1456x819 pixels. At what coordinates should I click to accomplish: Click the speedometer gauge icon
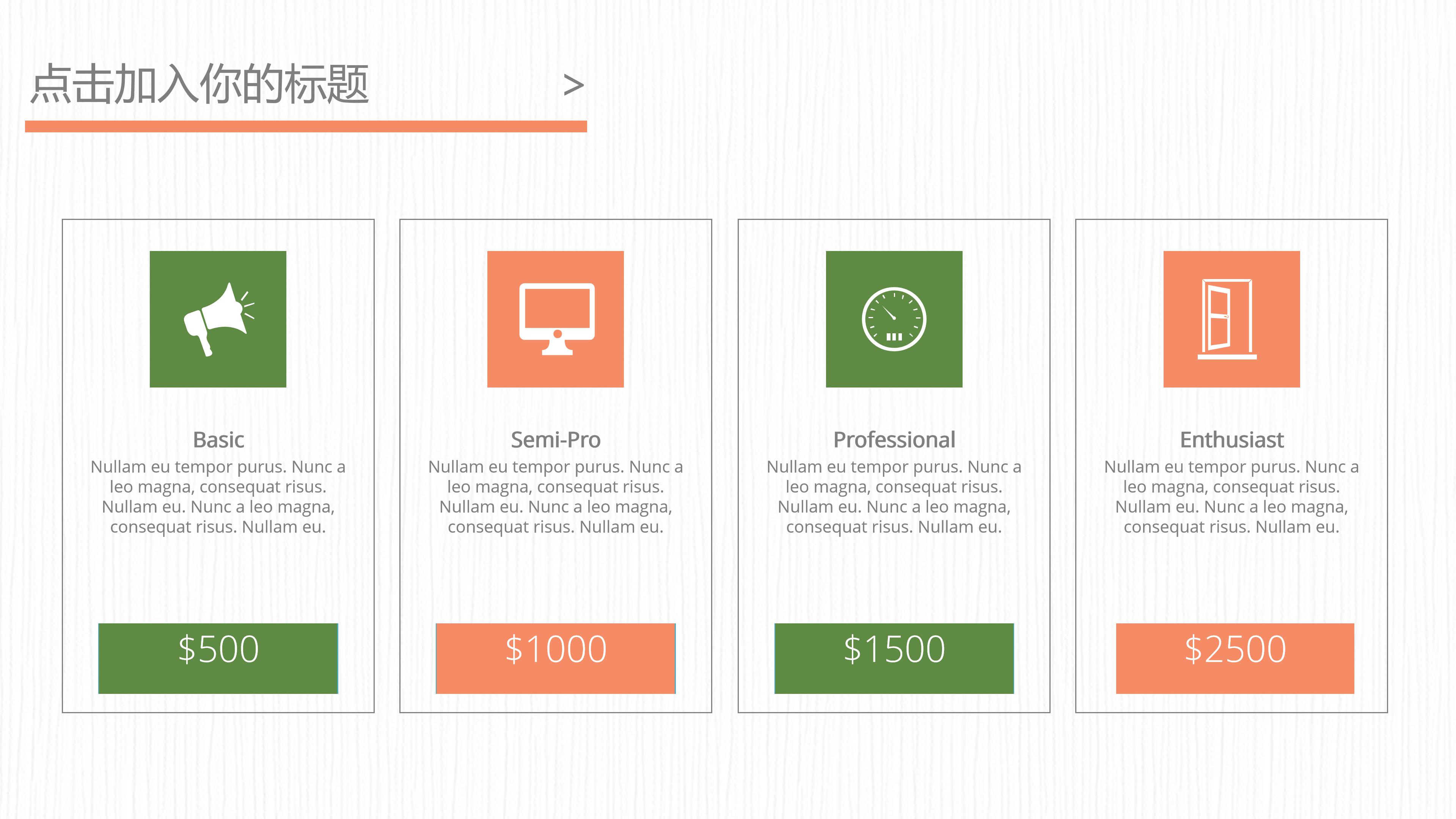tap(894, 319)
